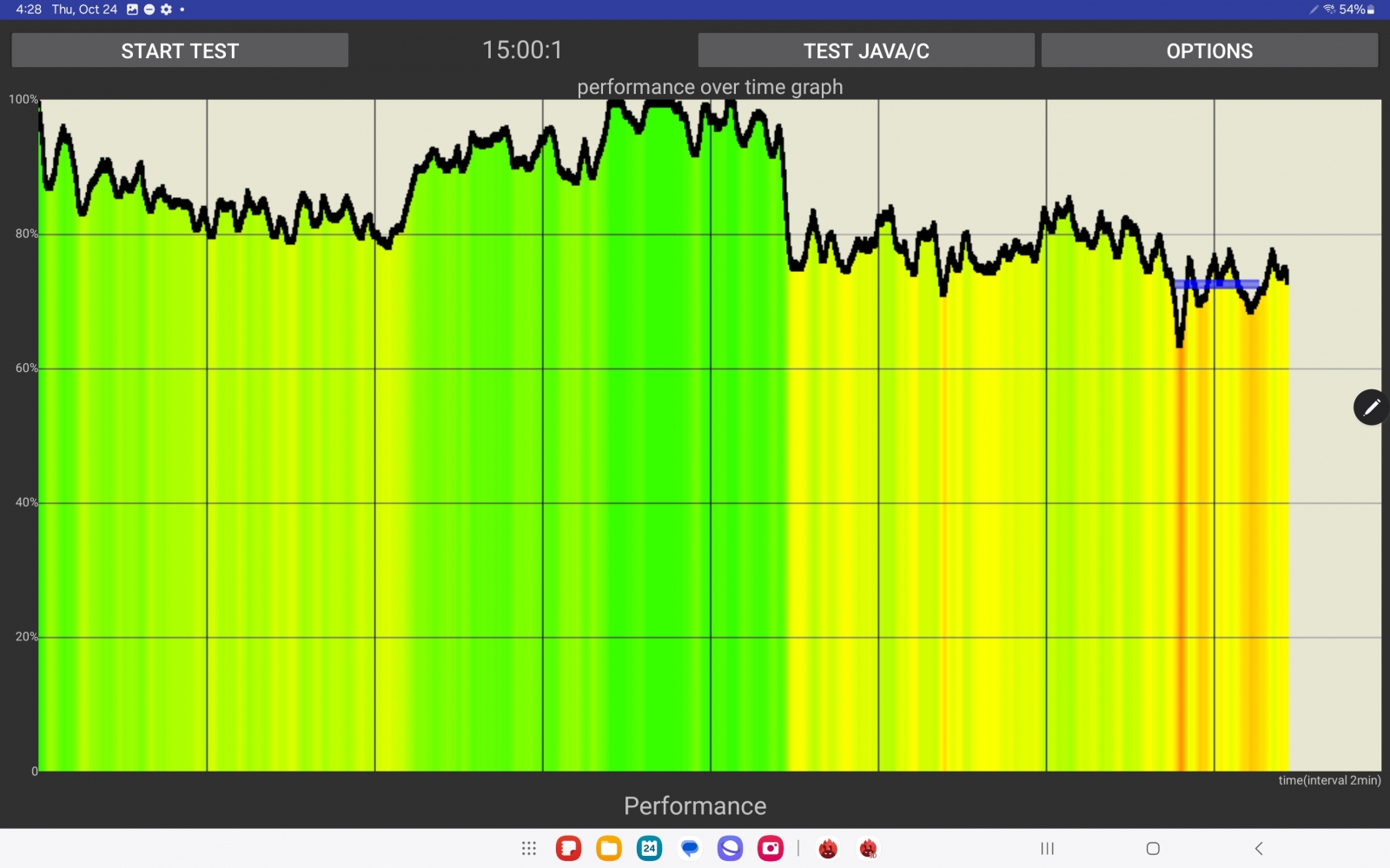Tap the back navigation arrow
Viewport: 1390px width, 868px height.
click(1258, 848)
